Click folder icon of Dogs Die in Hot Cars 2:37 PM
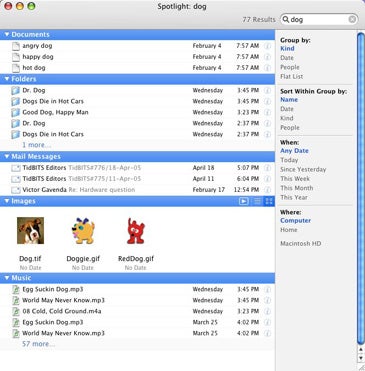The width and height of the screenshot is (365, 371). click(x=15, y=134)
